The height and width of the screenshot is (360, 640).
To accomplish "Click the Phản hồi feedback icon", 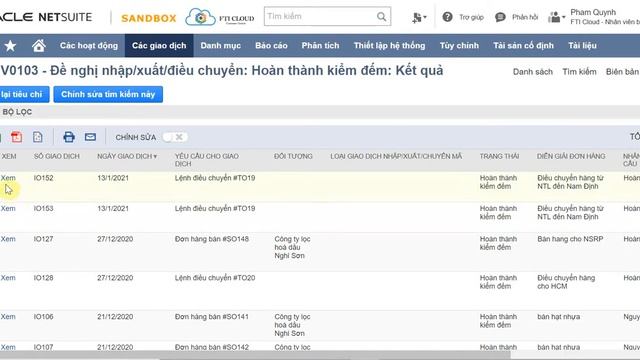I will pos(500,17).
